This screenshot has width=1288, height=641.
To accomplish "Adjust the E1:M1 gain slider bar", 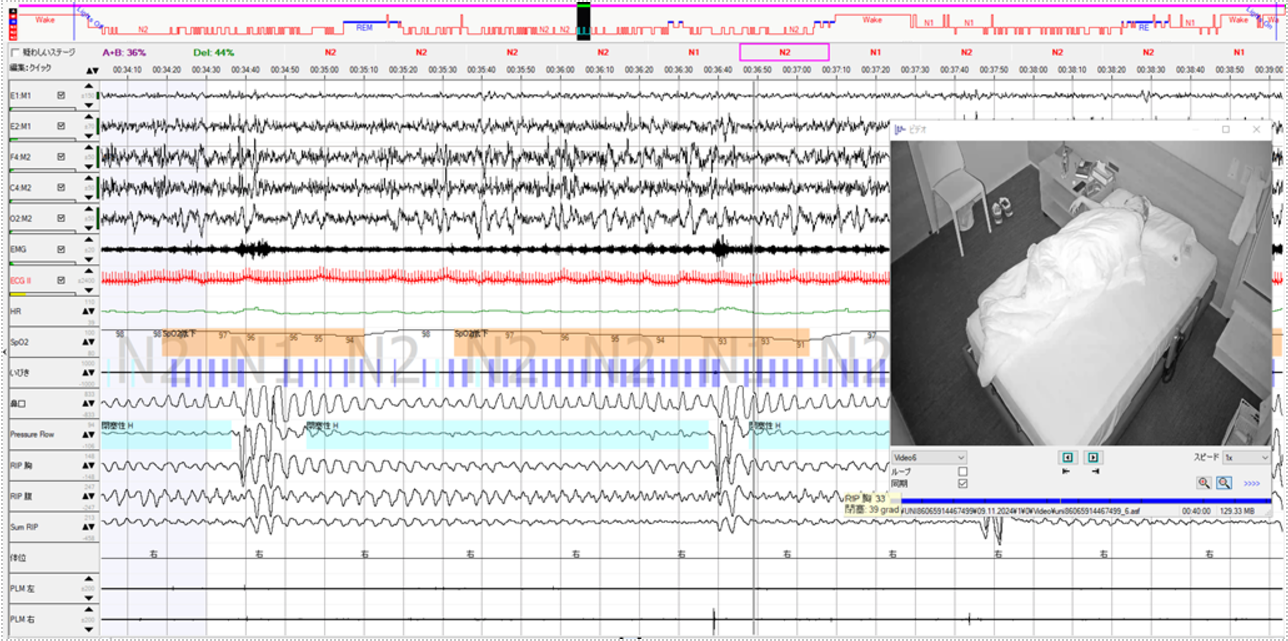I will point(42,109).
